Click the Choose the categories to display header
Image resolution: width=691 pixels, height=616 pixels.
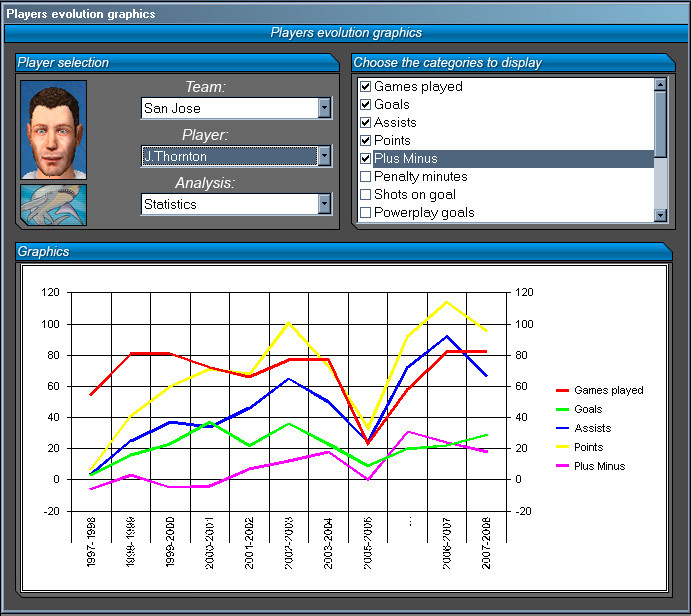(513, 63)
